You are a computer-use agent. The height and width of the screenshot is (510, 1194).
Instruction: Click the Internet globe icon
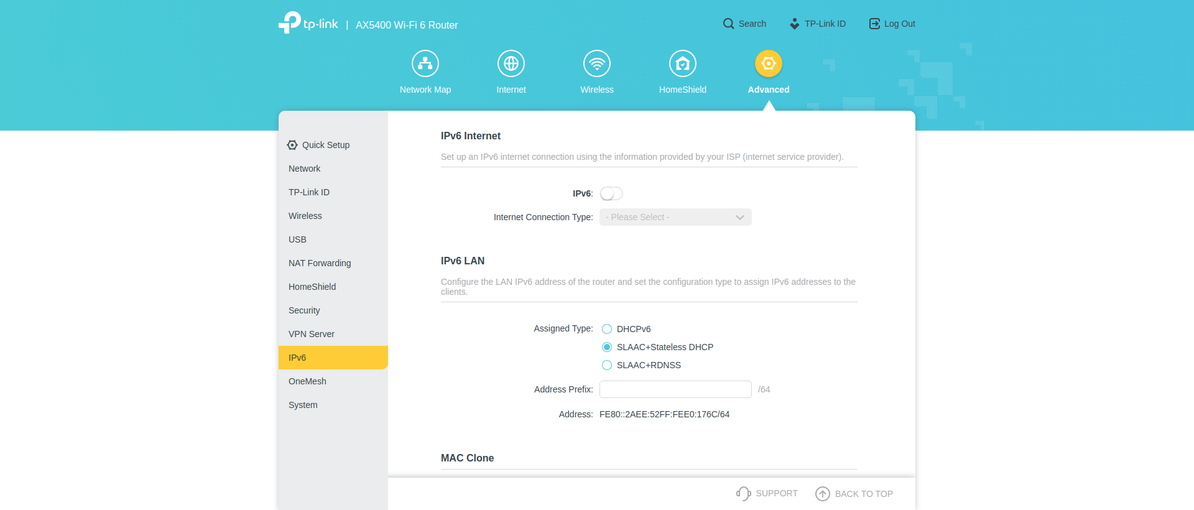coord(511,64)
